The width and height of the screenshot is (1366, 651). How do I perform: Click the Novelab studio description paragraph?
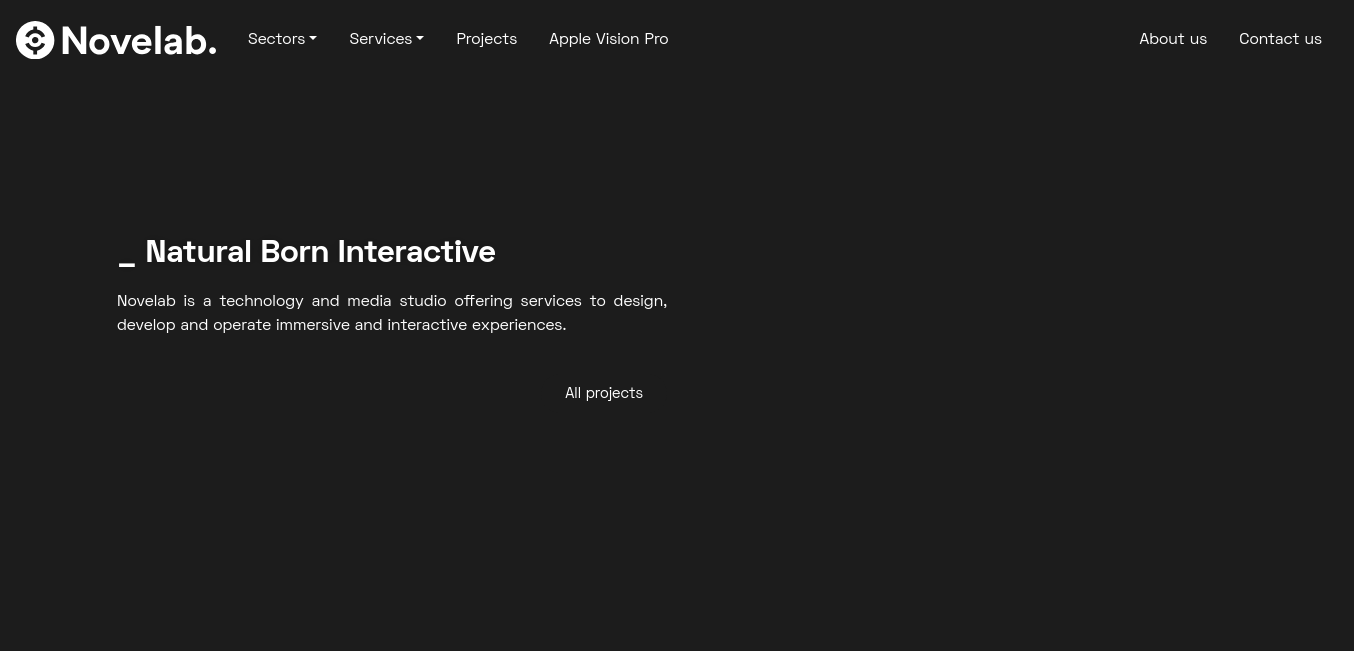coord(392,313)
